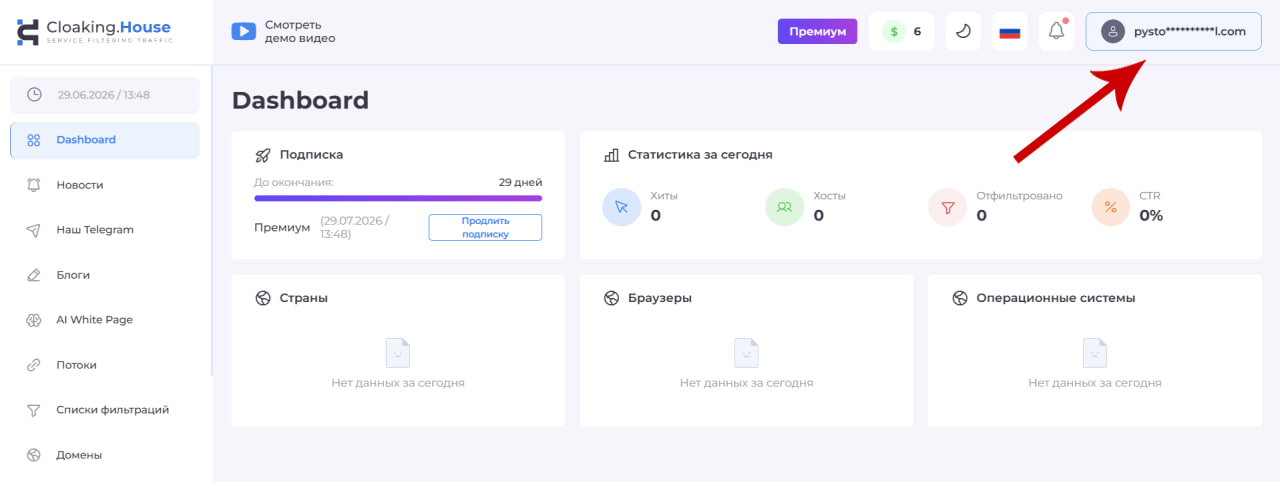Screen dimensions: 1280x482
Task: Click the date and time 29.06.2026 / 13:48
Action: (104, 95)
